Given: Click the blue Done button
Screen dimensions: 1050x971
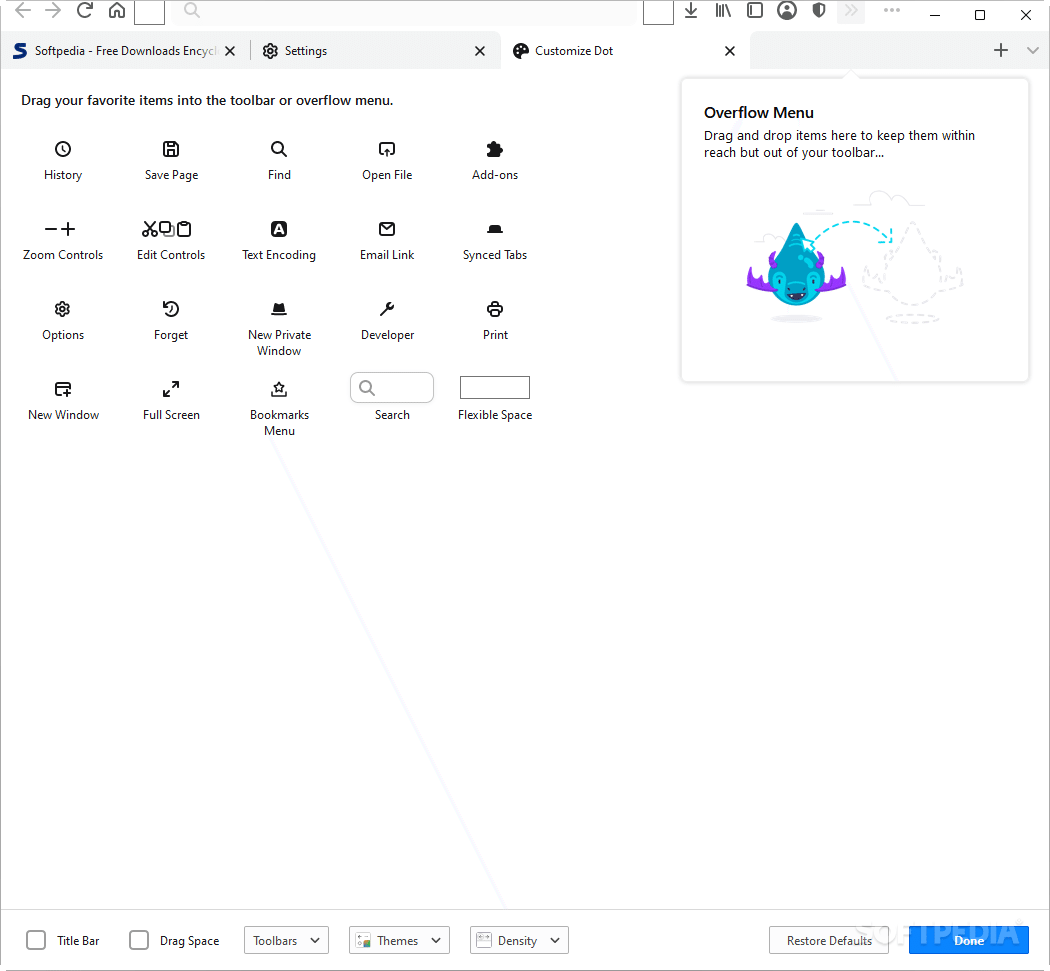Looking at the screenshot, I should coord(968,940).
